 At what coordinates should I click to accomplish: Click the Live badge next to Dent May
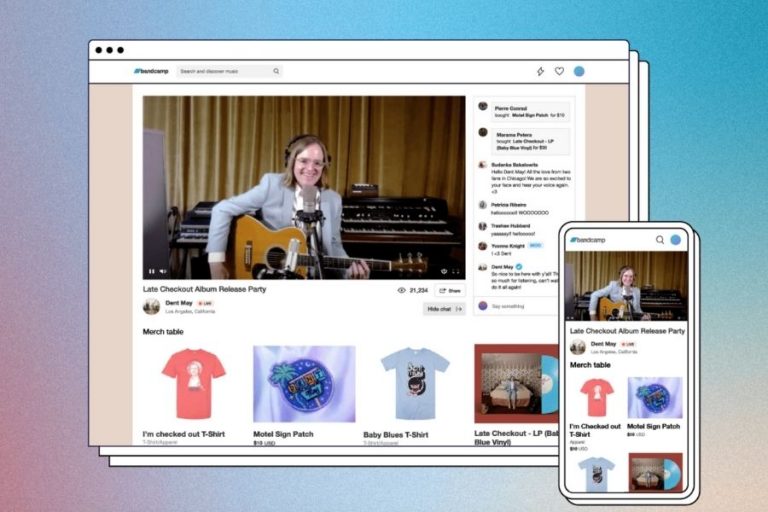tap(205, 303)
